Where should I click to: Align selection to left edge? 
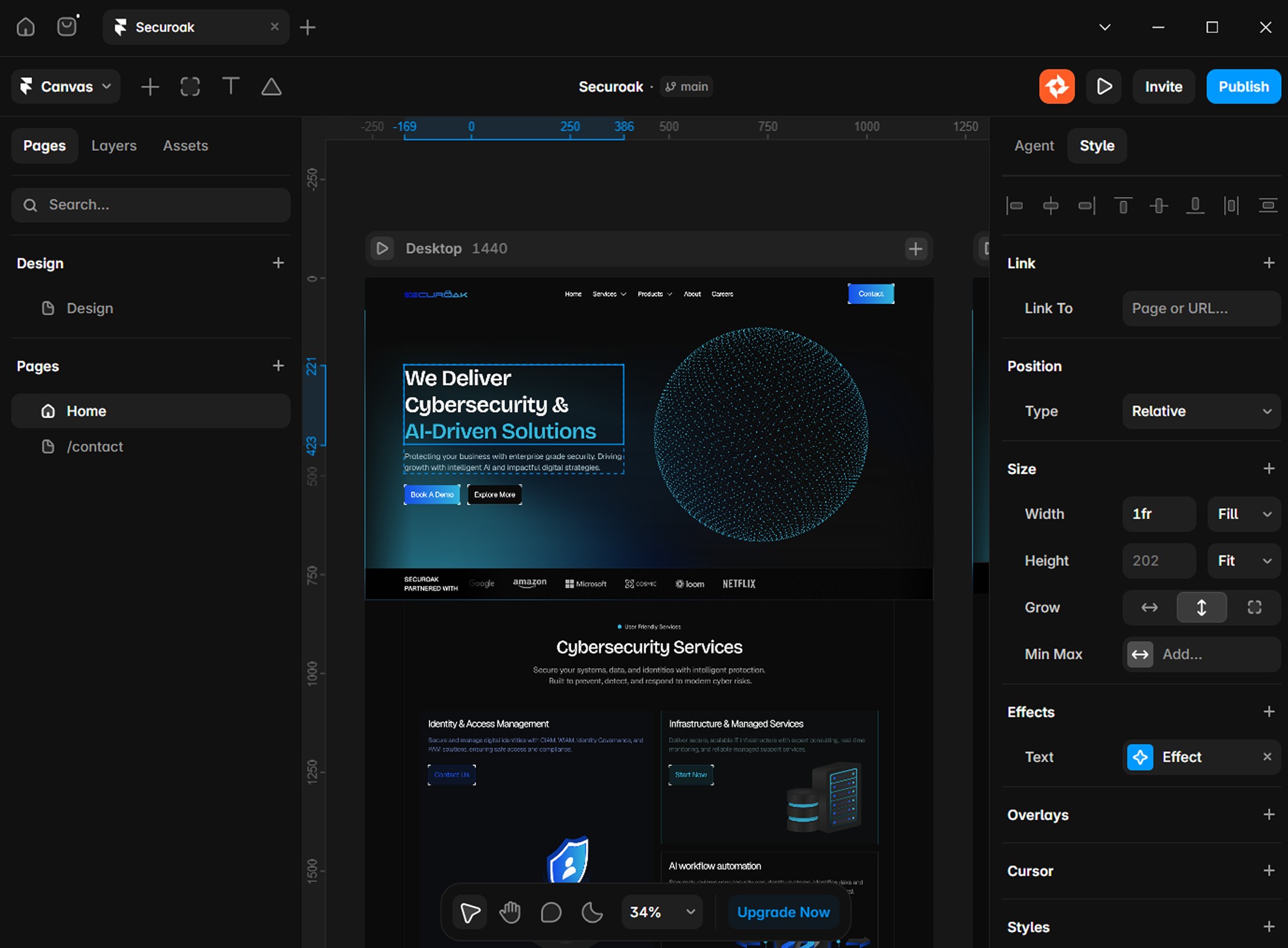1015,206
